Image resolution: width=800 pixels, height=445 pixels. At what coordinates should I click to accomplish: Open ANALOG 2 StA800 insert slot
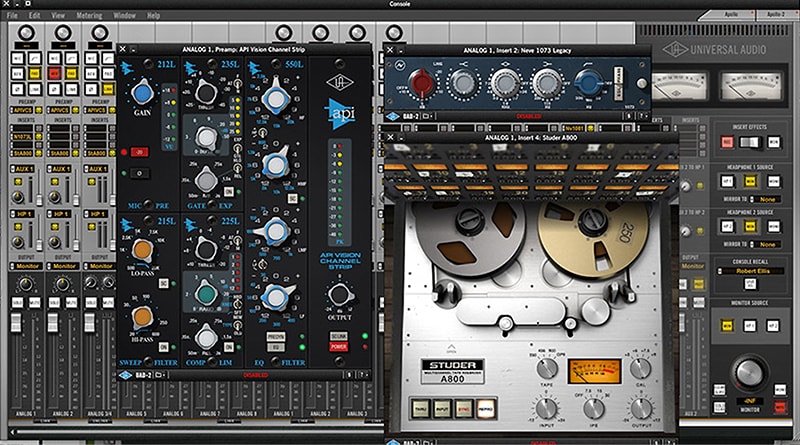click(x=59, y=153)
